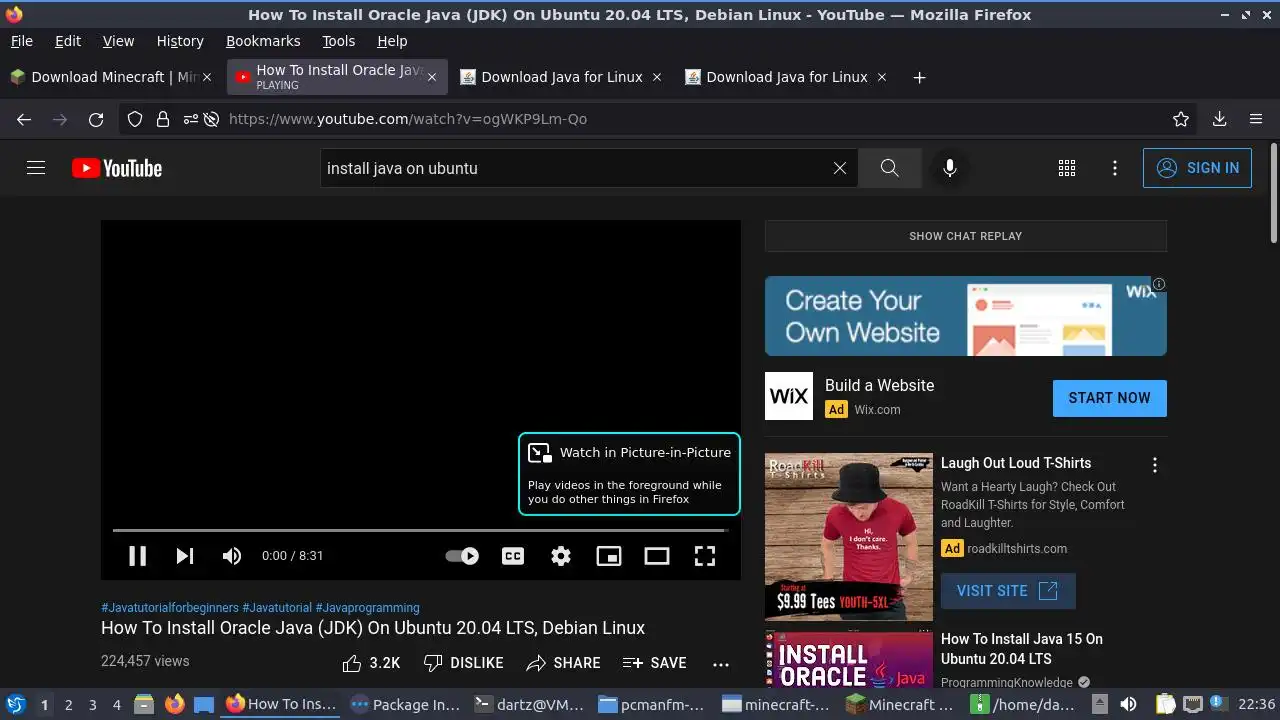1280x720 pixels.
Task: Open How To Install Java 15 video title
Action: coord(1022,649)
